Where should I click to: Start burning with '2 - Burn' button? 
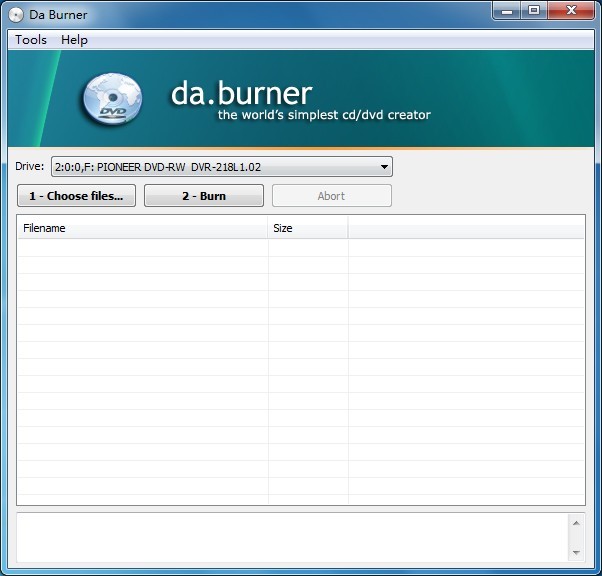tap(204, 196)
